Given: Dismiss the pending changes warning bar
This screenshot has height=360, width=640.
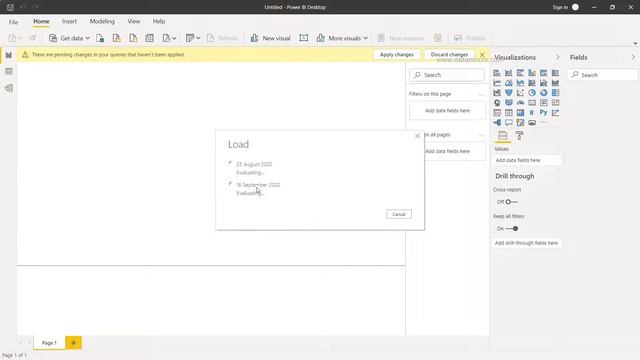Looking at the screenshot, I should tap(482, 54).
